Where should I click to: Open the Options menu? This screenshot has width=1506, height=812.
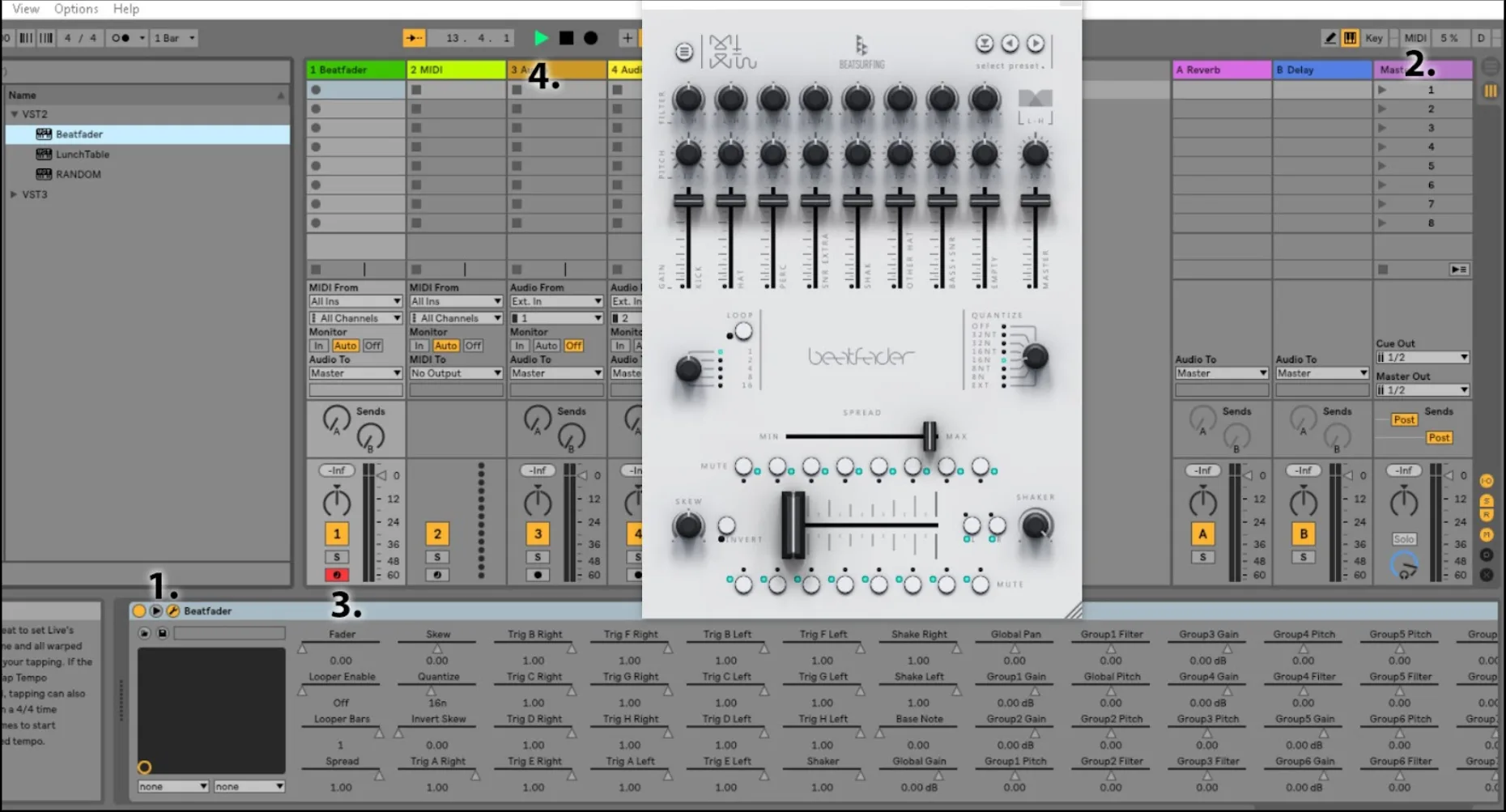[76, 9]
